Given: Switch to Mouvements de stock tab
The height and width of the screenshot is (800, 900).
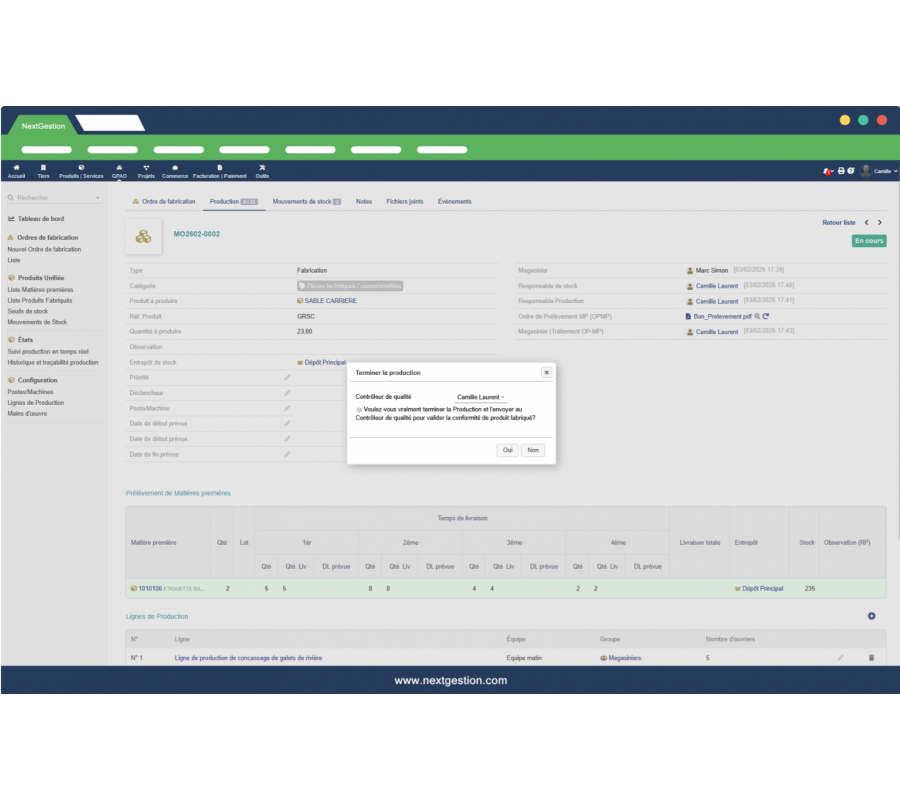Looking at the screenshot, I should click(x=306, y=202).
